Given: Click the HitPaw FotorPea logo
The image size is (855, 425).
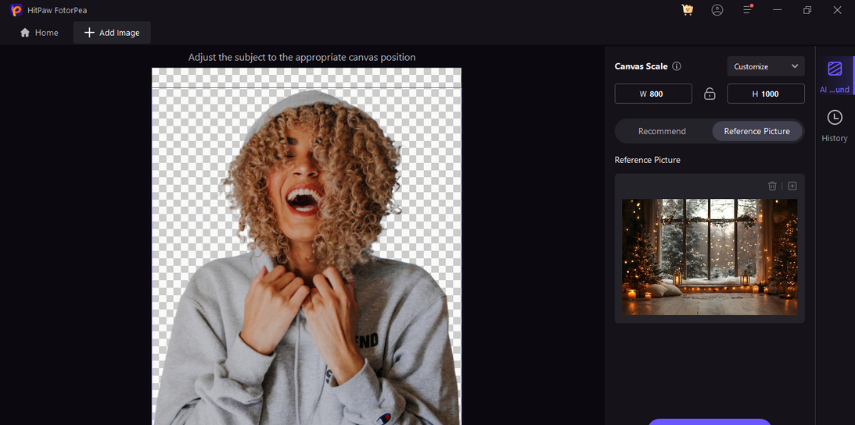Looking at the screenshot, I should [x=16, y=10].
